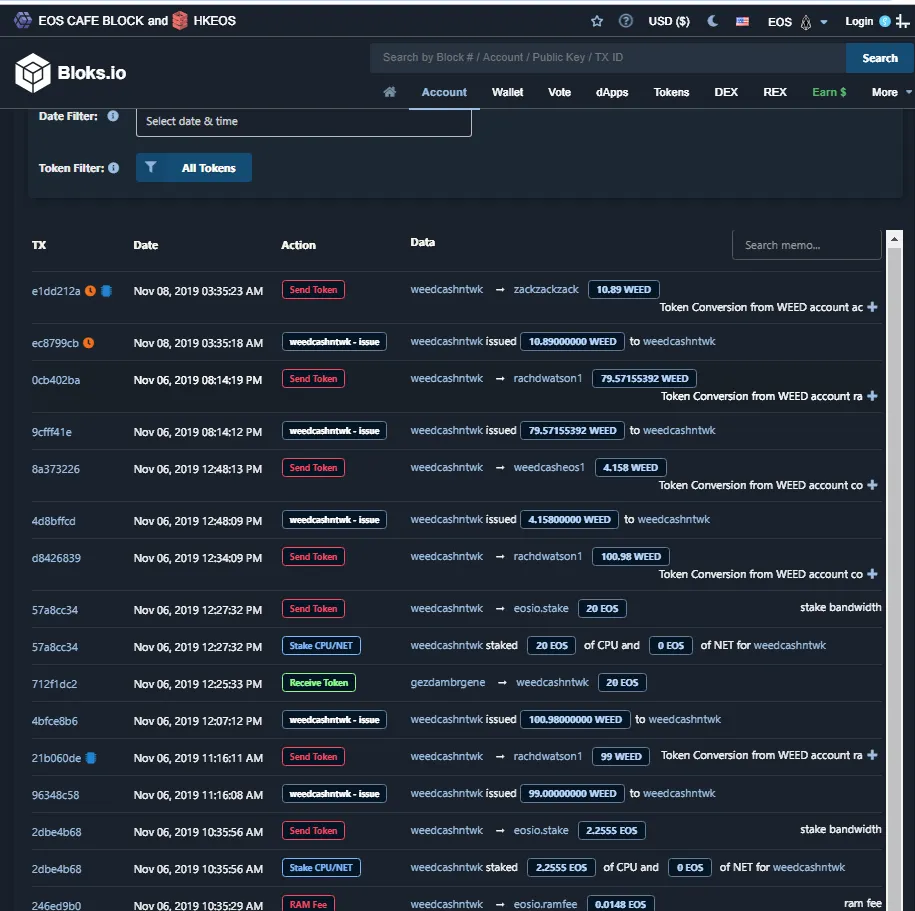This screenshot has width=915, height=911.
Task: Open gezdambrgene account link
Action: [448, 683]
